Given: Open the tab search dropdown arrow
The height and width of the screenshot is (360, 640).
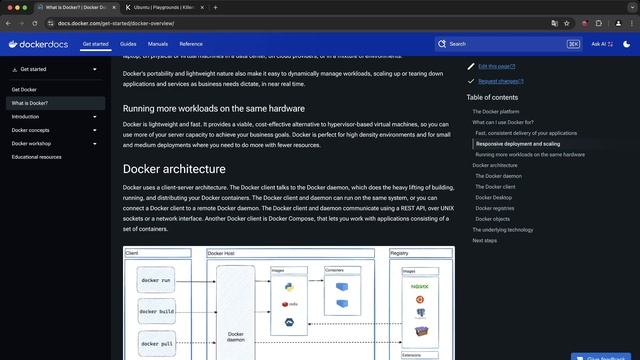Looking at the screenshot, I should point(632,7).
